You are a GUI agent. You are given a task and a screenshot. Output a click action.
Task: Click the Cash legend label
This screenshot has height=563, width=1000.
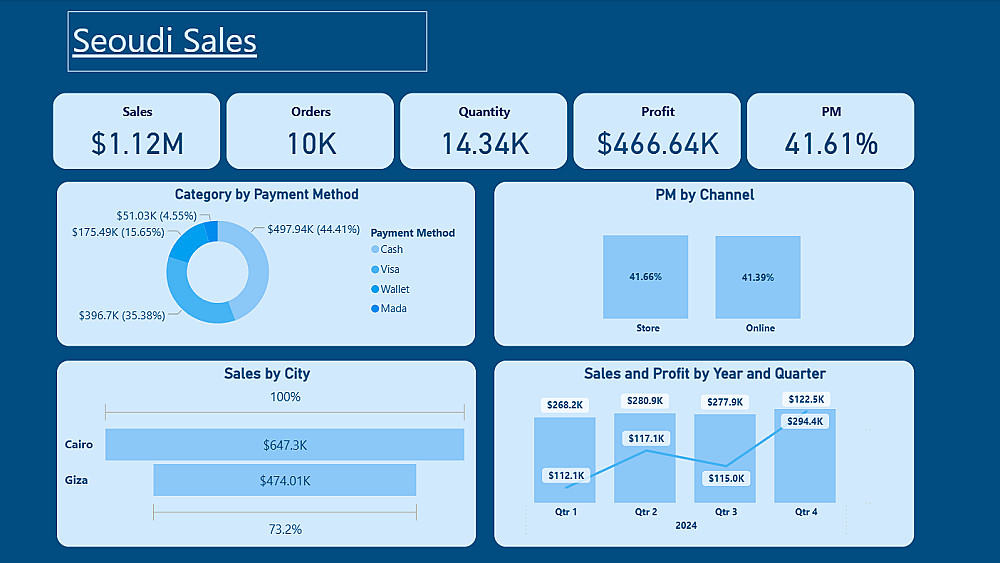(392, 249)
